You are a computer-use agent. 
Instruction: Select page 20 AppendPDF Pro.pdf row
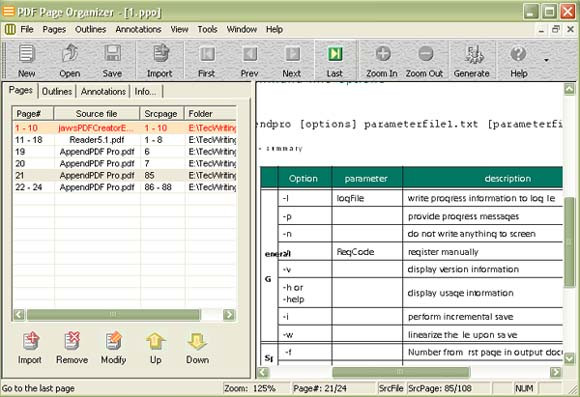pyautogui.click(x=125, y=164)
